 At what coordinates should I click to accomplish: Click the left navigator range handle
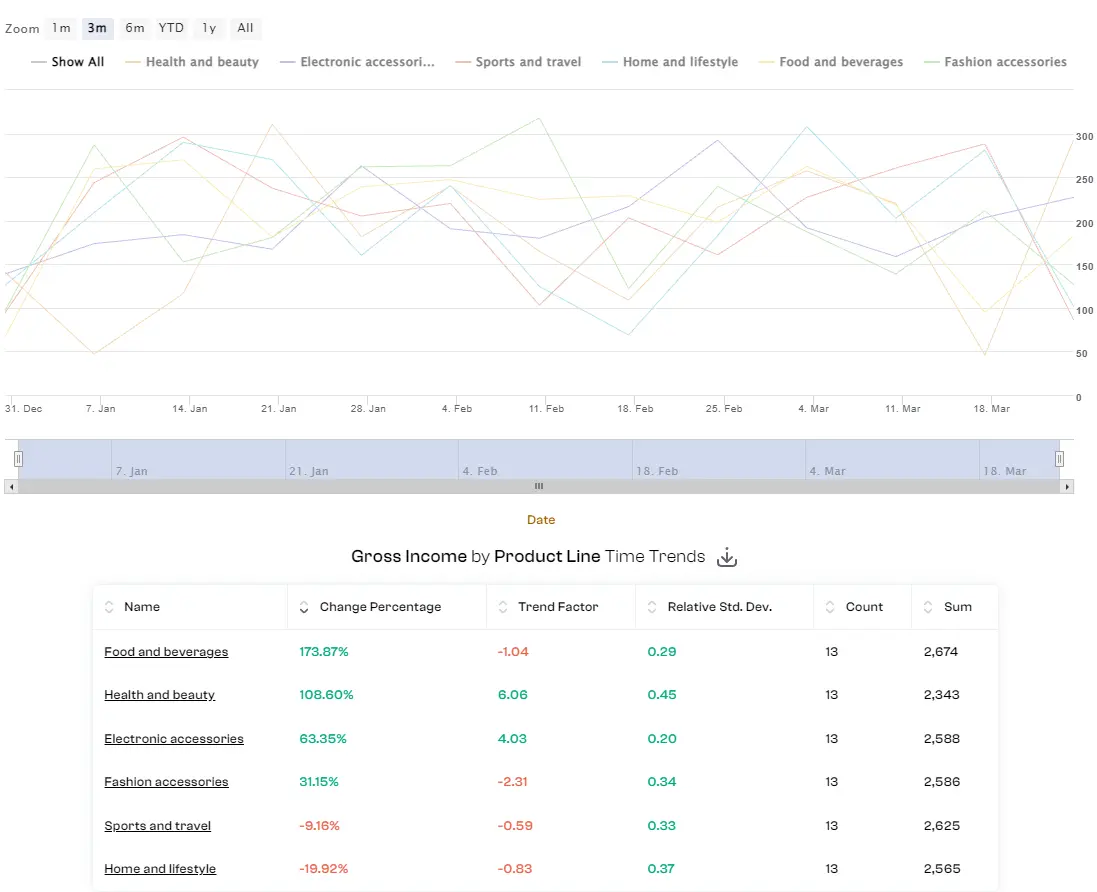point(17,458)
